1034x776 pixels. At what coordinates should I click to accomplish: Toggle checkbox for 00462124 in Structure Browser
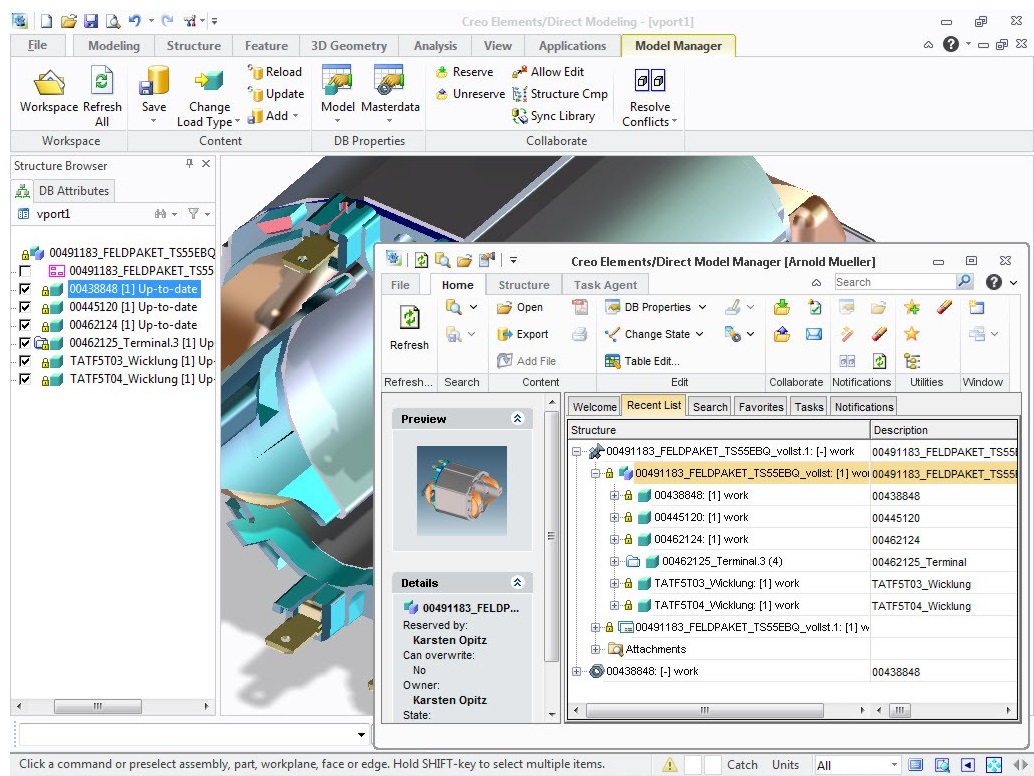point(25,325)
